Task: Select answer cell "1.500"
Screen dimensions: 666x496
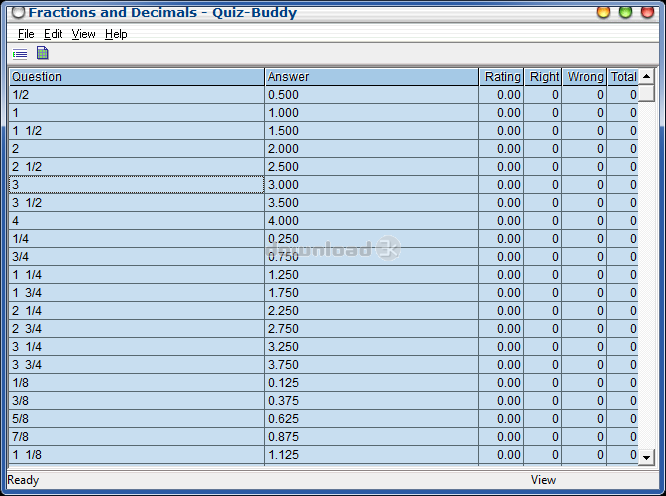Action: [372, 131]
